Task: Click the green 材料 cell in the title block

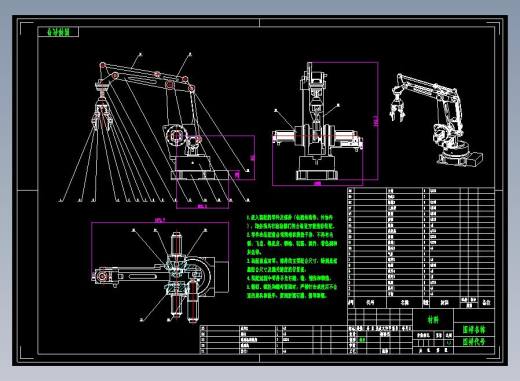Action: coord(433,320)
